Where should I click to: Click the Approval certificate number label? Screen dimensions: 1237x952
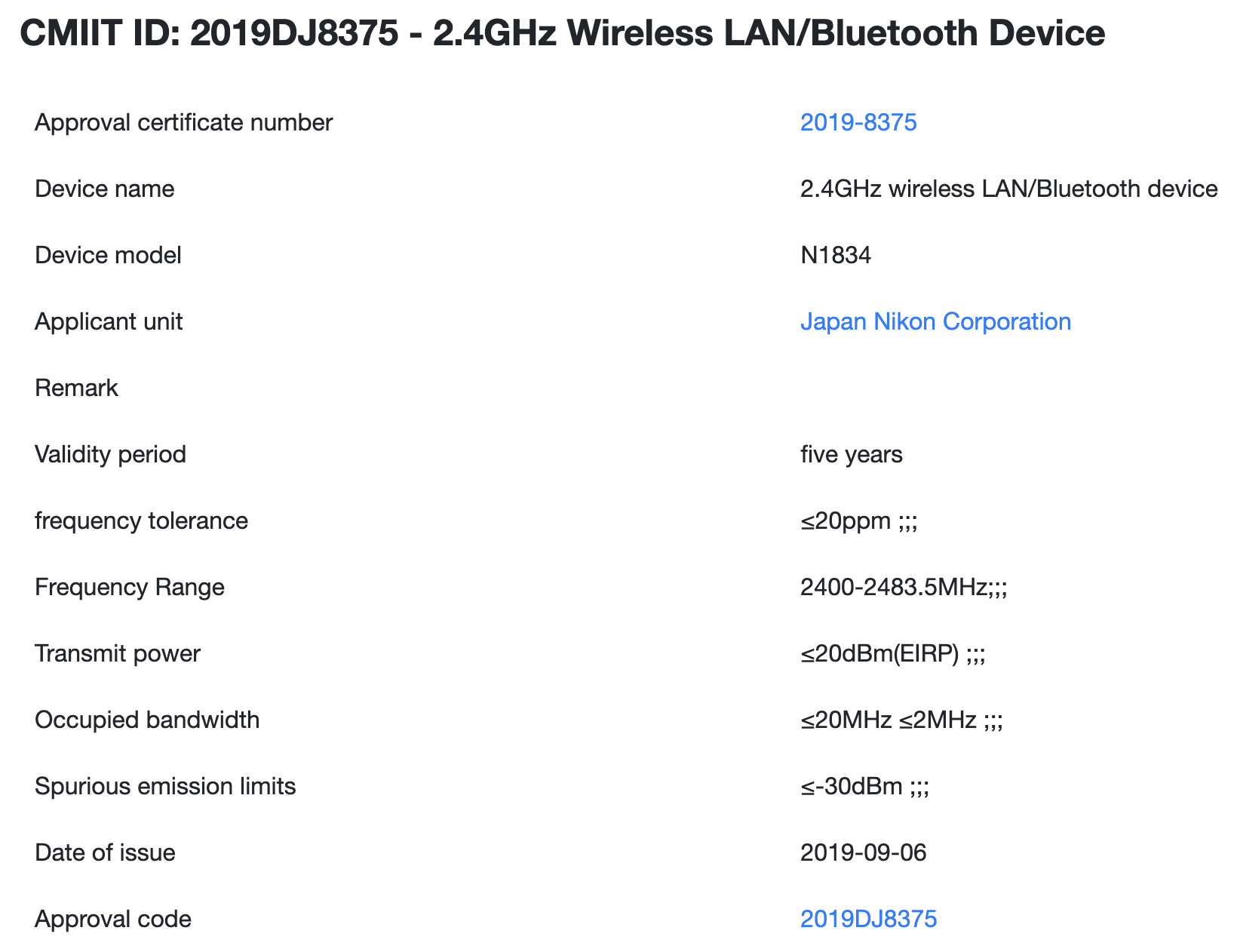(x=183, y=122)
